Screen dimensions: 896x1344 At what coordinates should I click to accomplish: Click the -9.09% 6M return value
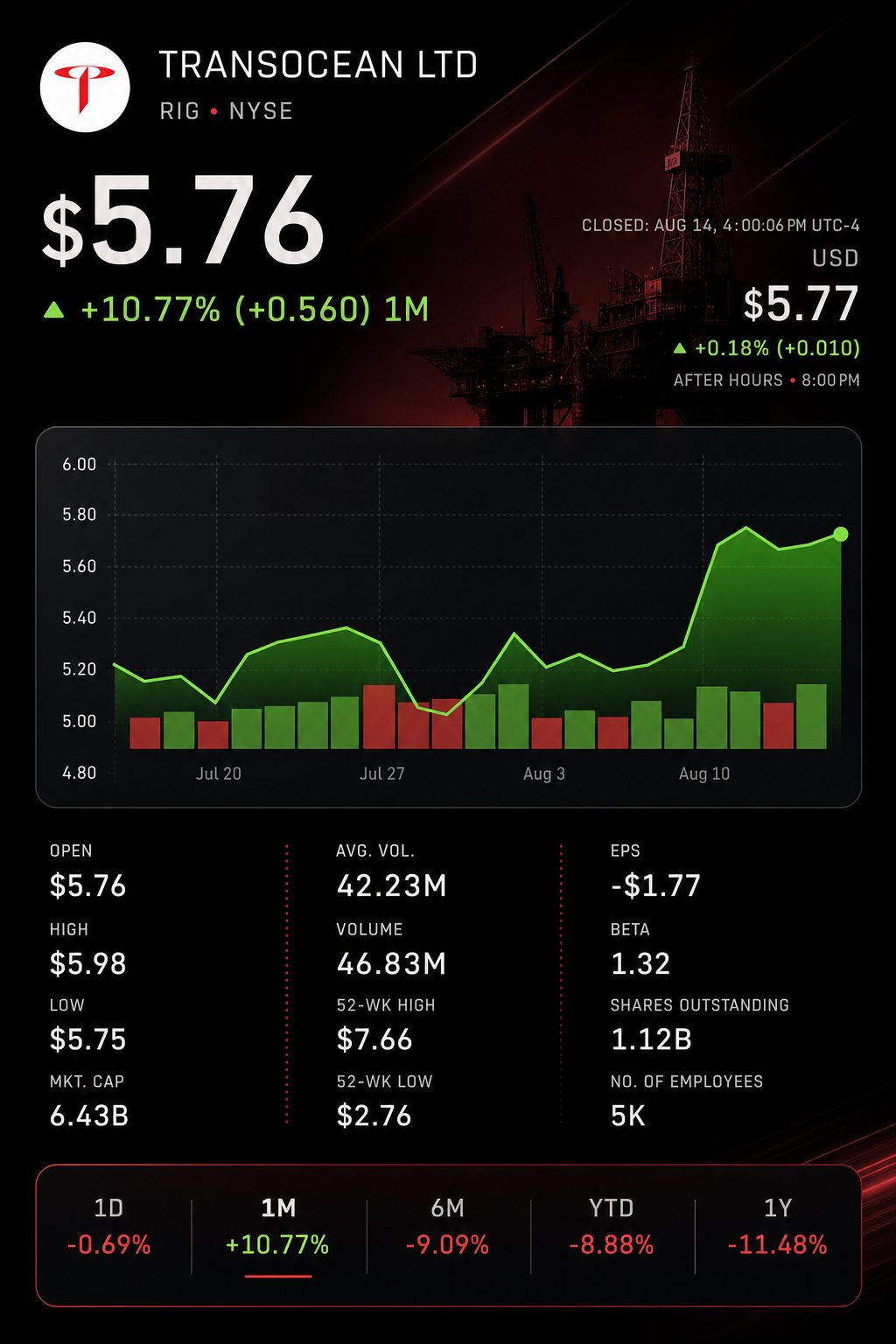[447, 1245]
